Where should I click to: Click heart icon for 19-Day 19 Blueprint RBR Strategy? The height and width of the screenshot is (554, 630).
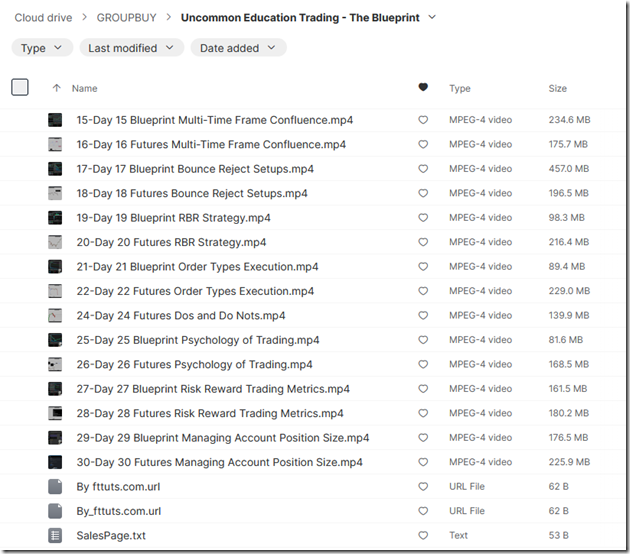pyautogui.click(x=423, y=218)
